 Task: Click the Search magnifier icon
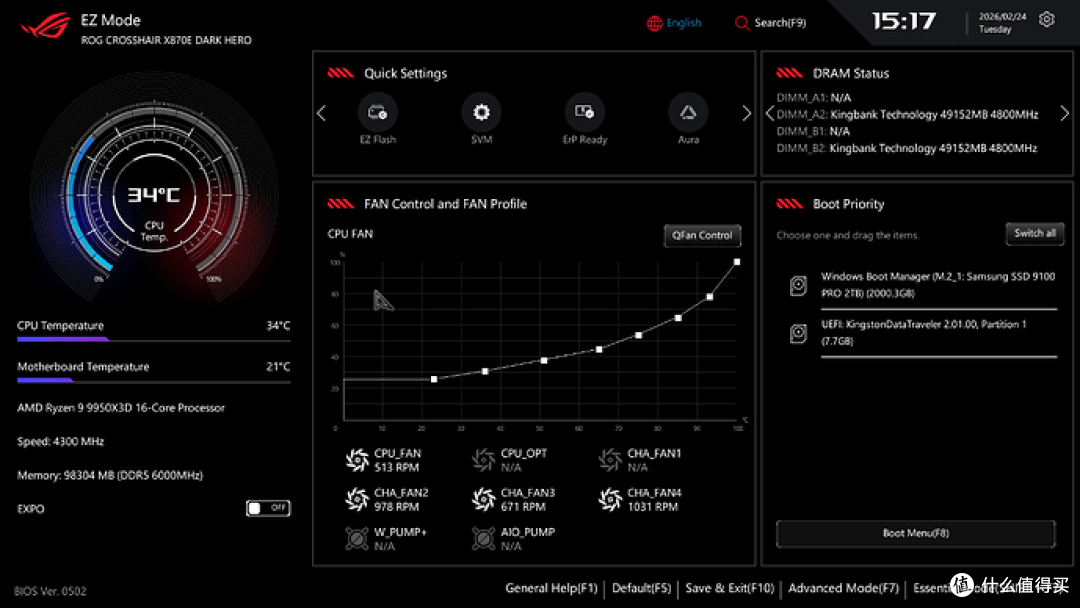coord(742,23)
